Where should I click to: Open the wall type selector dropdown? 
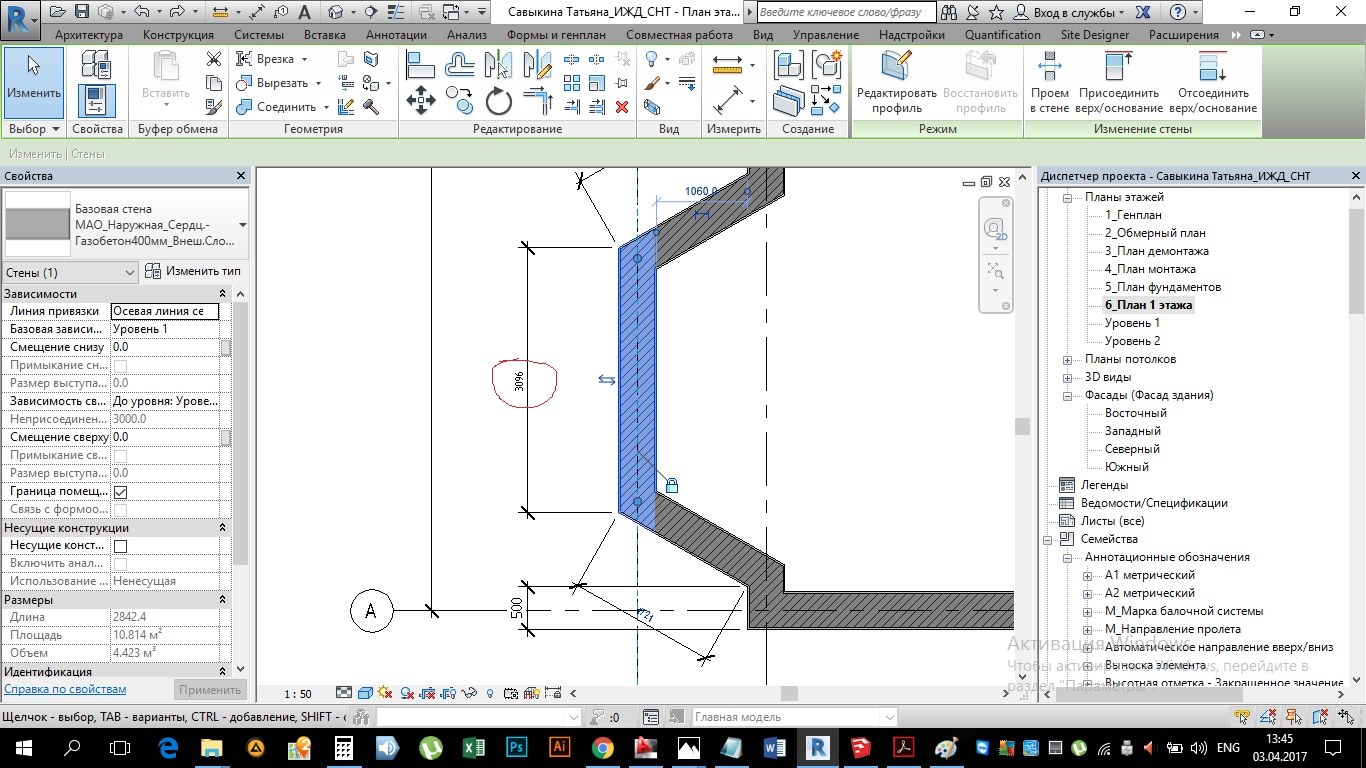[x=242, y=225]
